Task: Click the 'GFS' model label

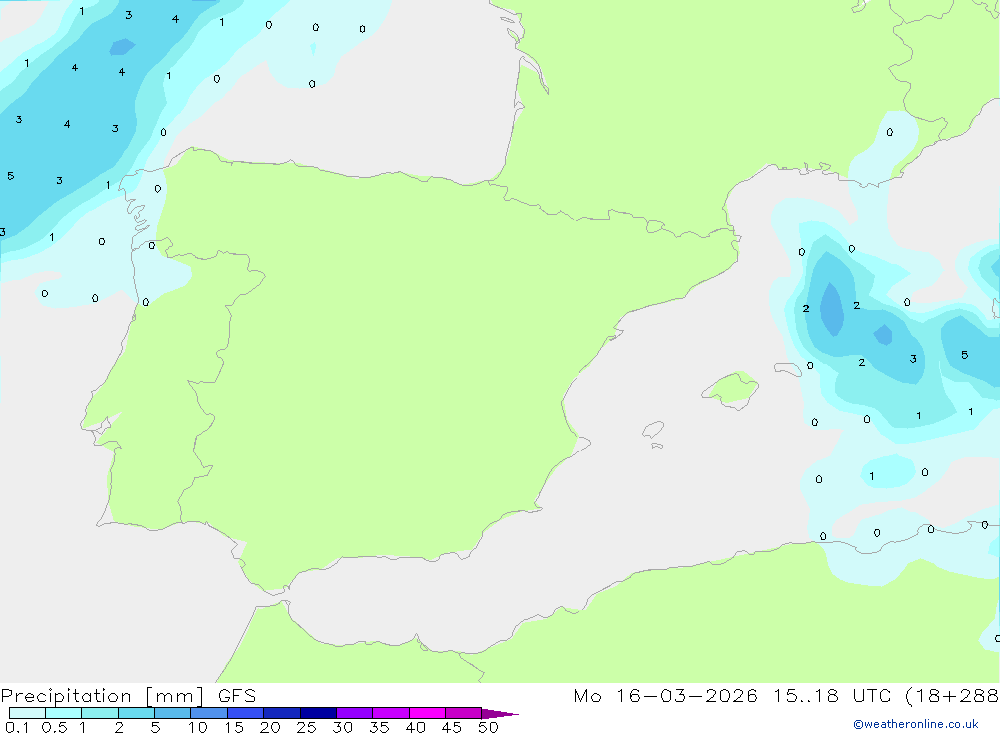Action: pyautogui.click(x=237, y=696)
